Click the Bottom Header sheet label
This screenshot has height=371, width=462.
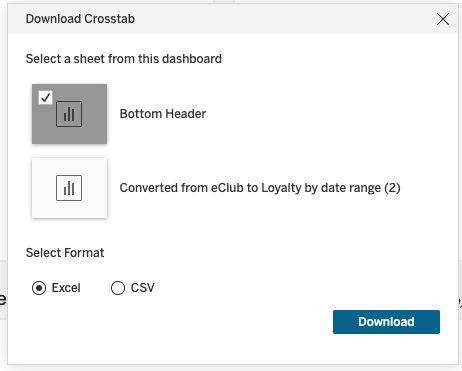(x=163, y=114)
